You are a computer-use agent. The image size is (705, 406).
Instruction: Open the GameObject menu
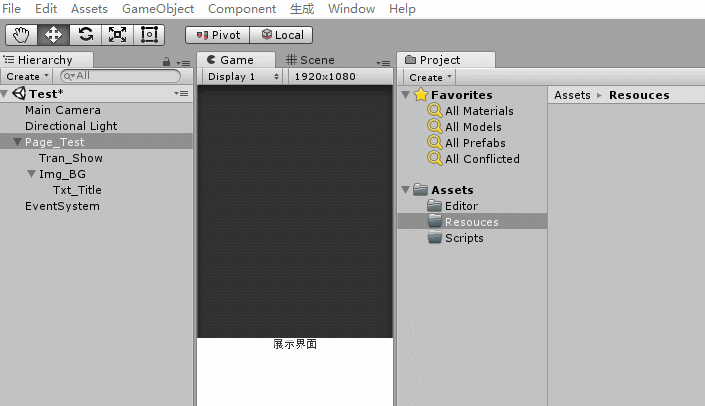click(x=158, y=9)
